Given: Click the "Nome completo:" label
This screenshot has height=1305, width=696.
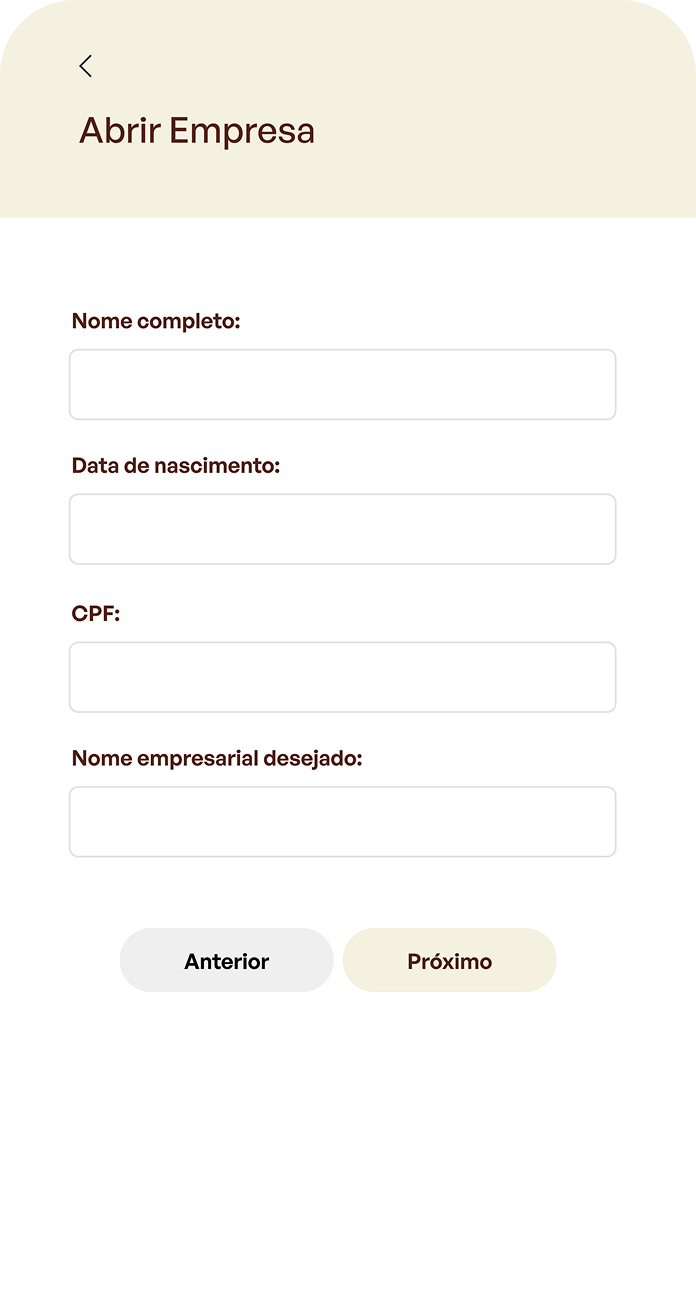Looking at the screenshot, I should 156,321.
